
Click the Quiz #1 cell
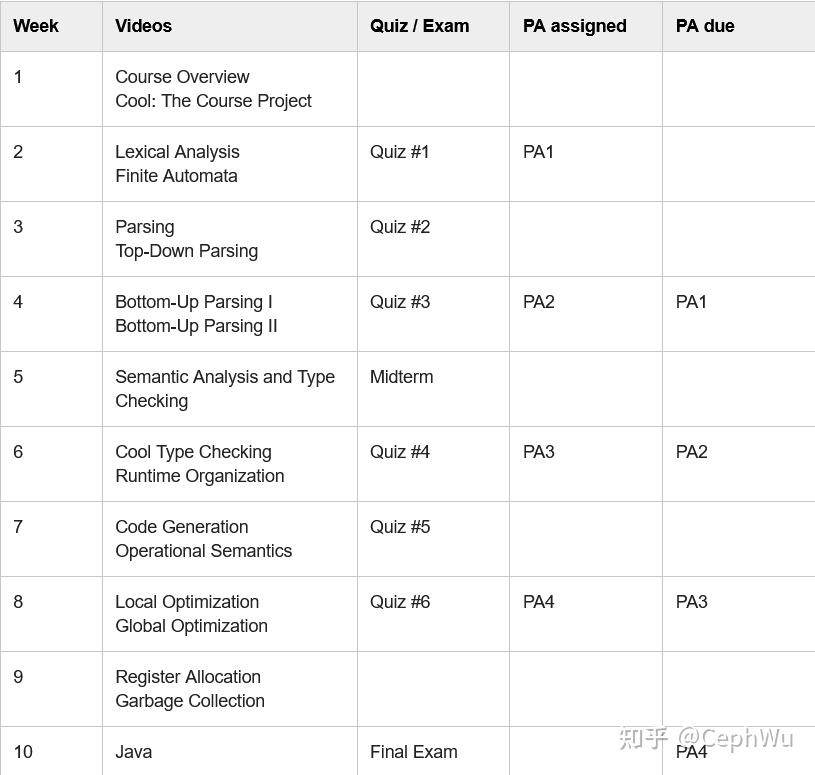tap(399, 152)
